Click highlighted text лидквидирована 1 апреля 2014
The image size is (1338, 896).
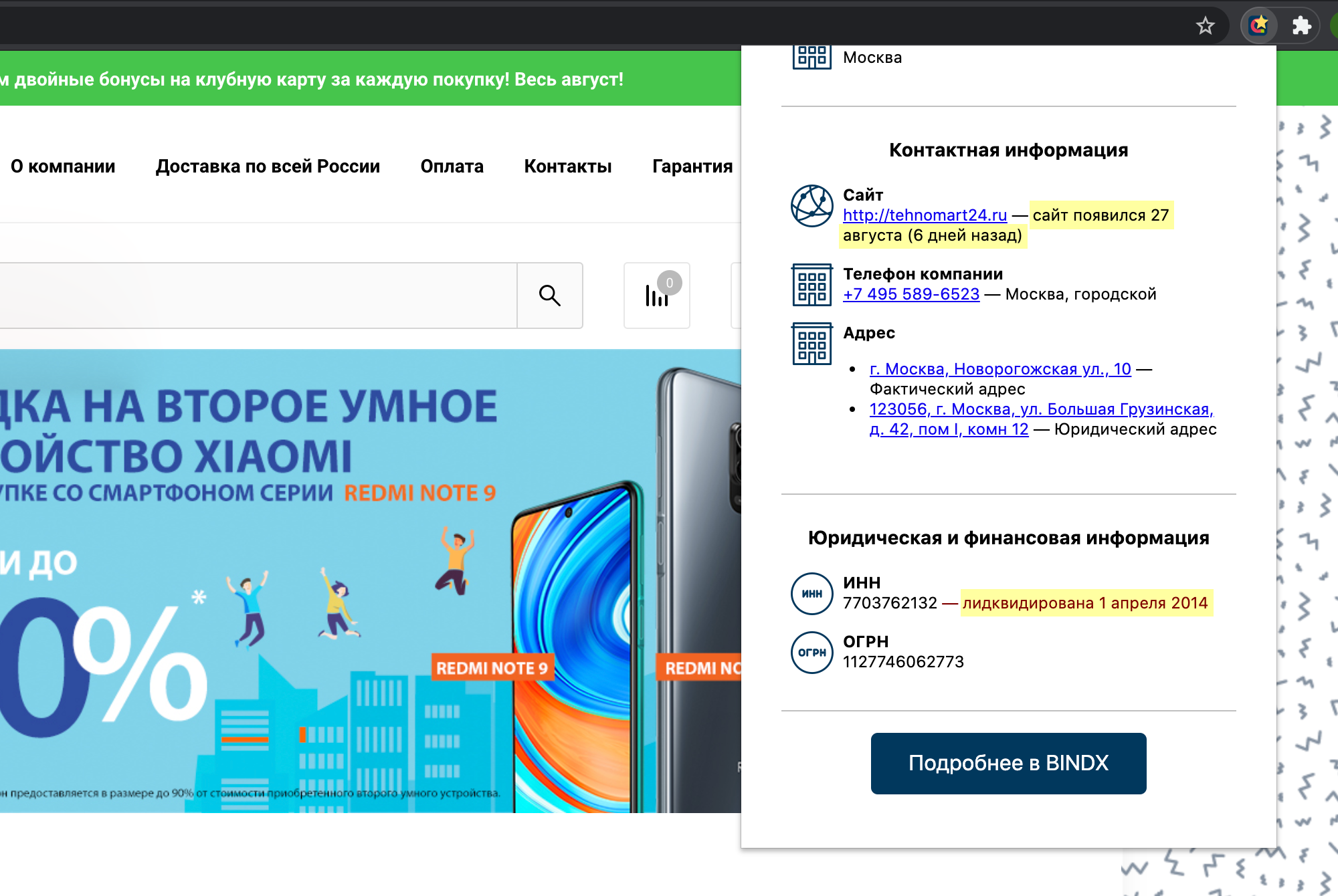(1085, 603)
